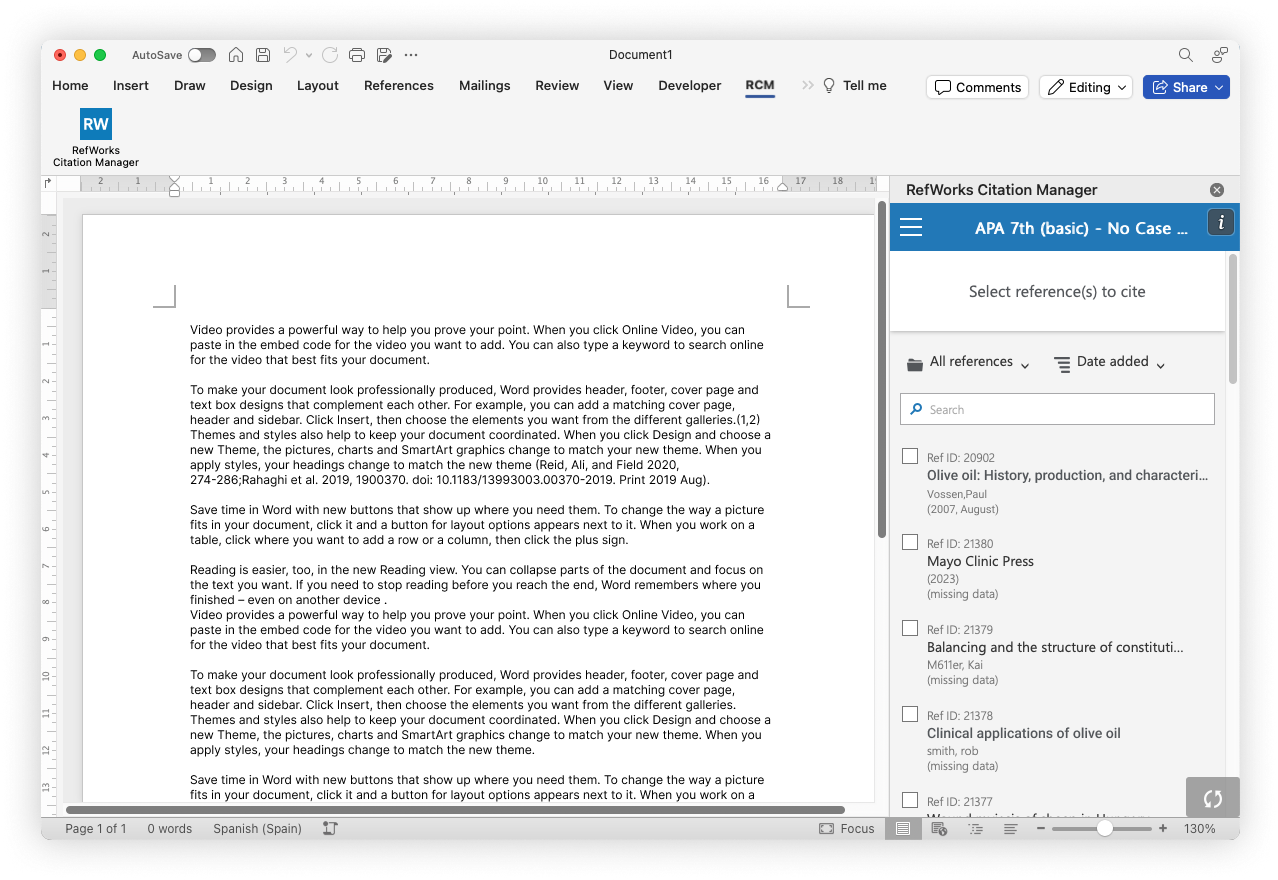1278x880 pixels.
Task: Switch to Web Layout view icon
Action: [x=939, y=829]
